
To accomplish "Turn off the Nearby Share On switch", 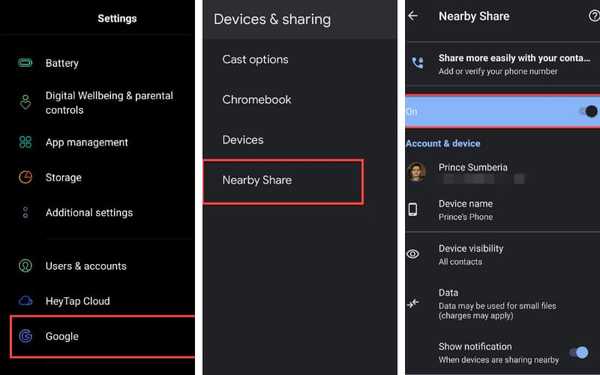I will [x=589, y=111].
